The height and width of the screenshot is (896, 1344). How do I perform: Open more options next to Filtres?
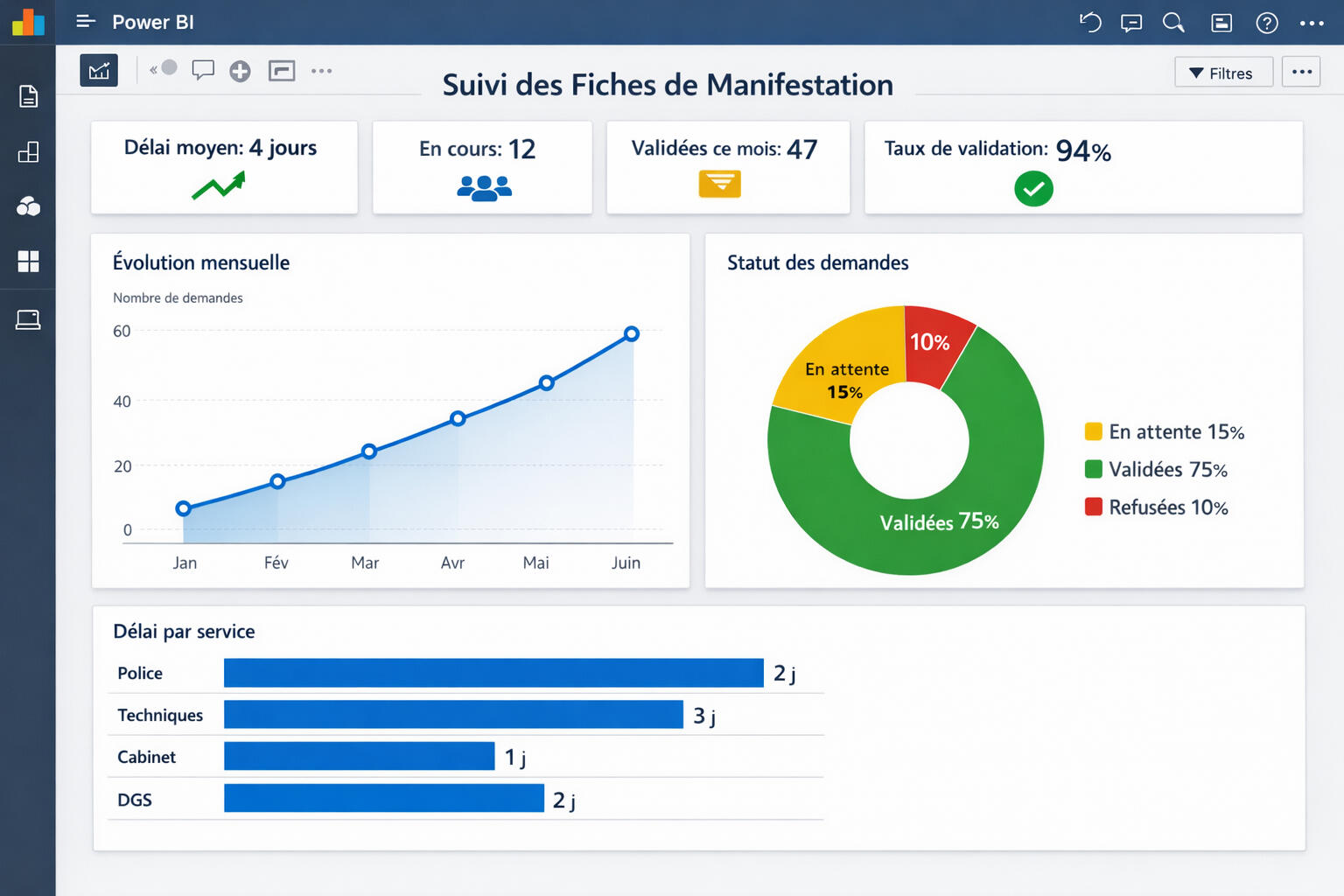point(1301,72)
